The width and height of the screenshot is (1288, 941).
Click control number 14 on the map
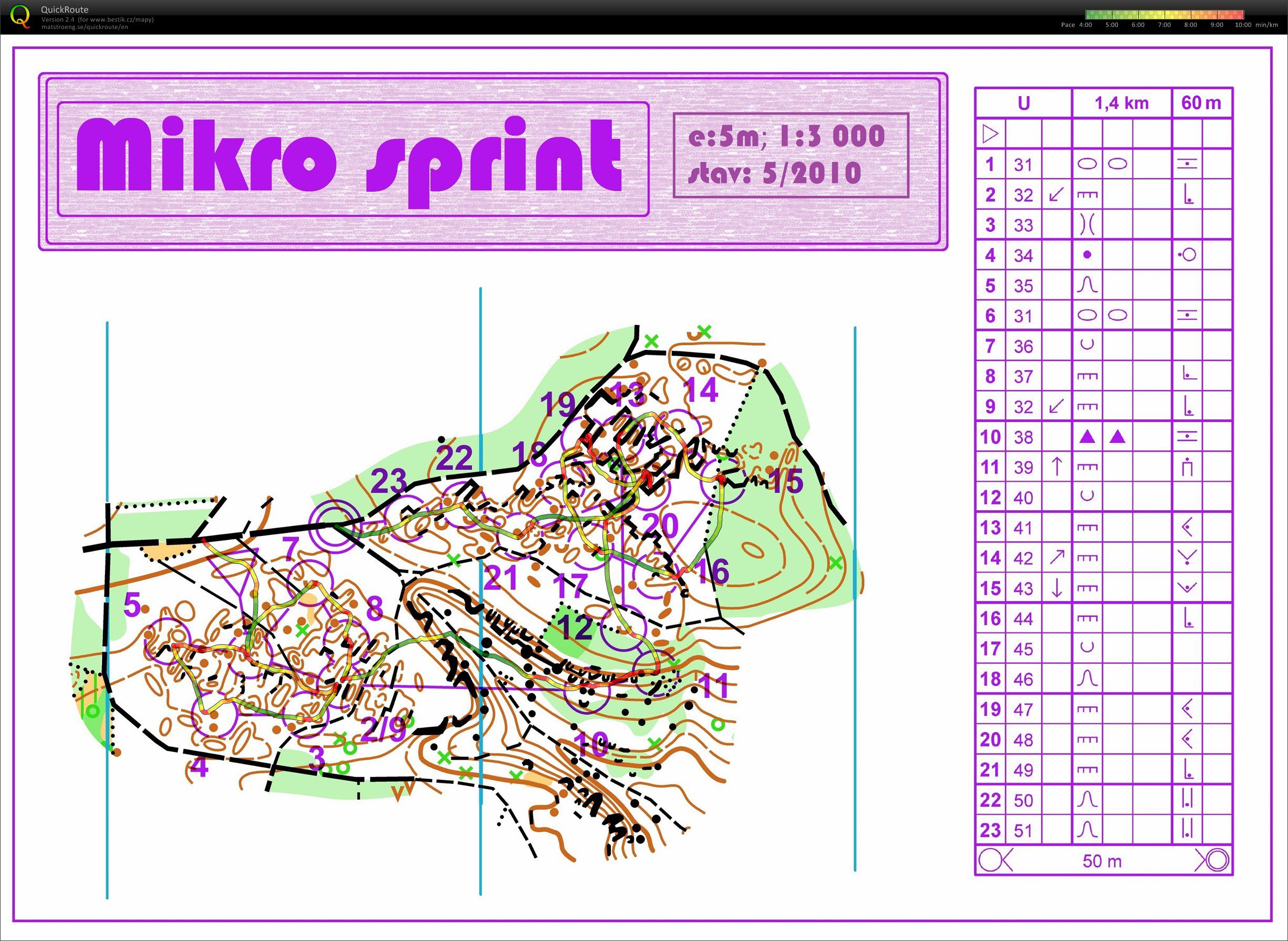[x=701, y=391]
